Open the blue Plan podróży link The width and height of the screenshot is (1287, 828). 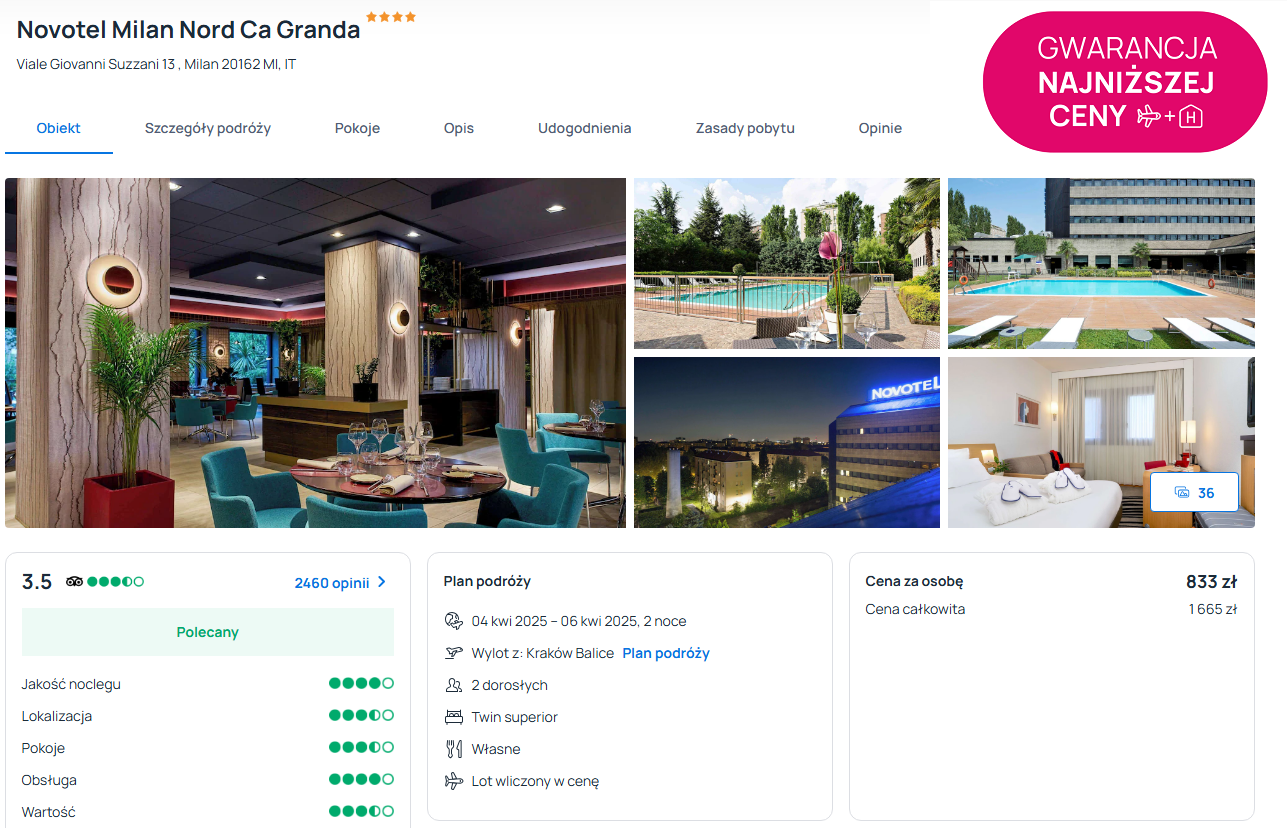tap(666, 653)
